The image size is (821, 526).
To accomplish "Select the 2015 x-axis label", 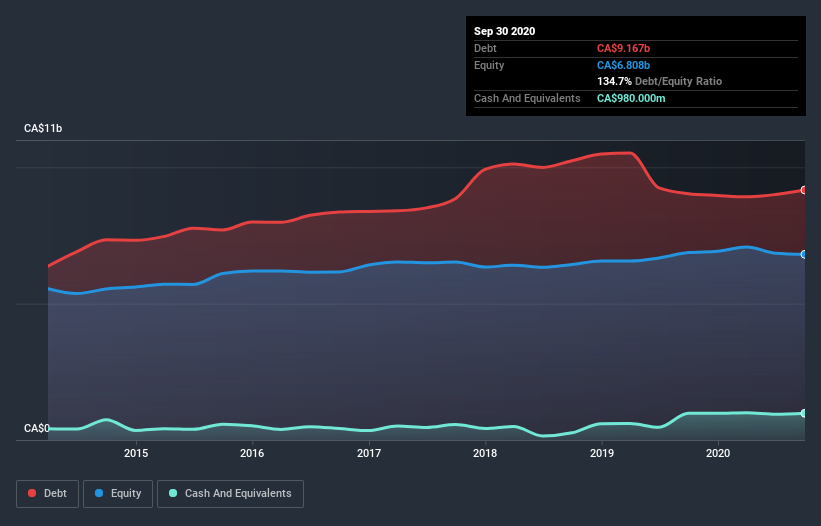I will (x=136, y=453).
